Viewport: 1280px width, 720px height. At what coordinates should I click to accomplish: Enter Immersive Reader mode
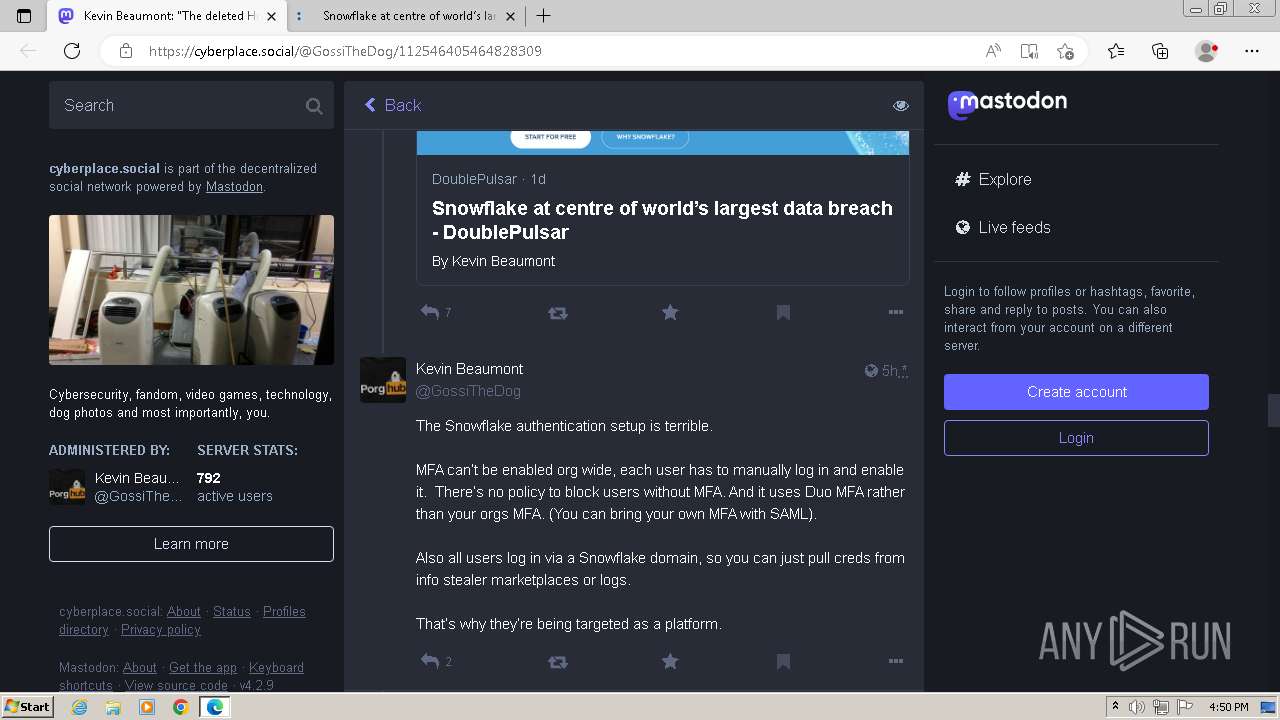coord(1029,51)
